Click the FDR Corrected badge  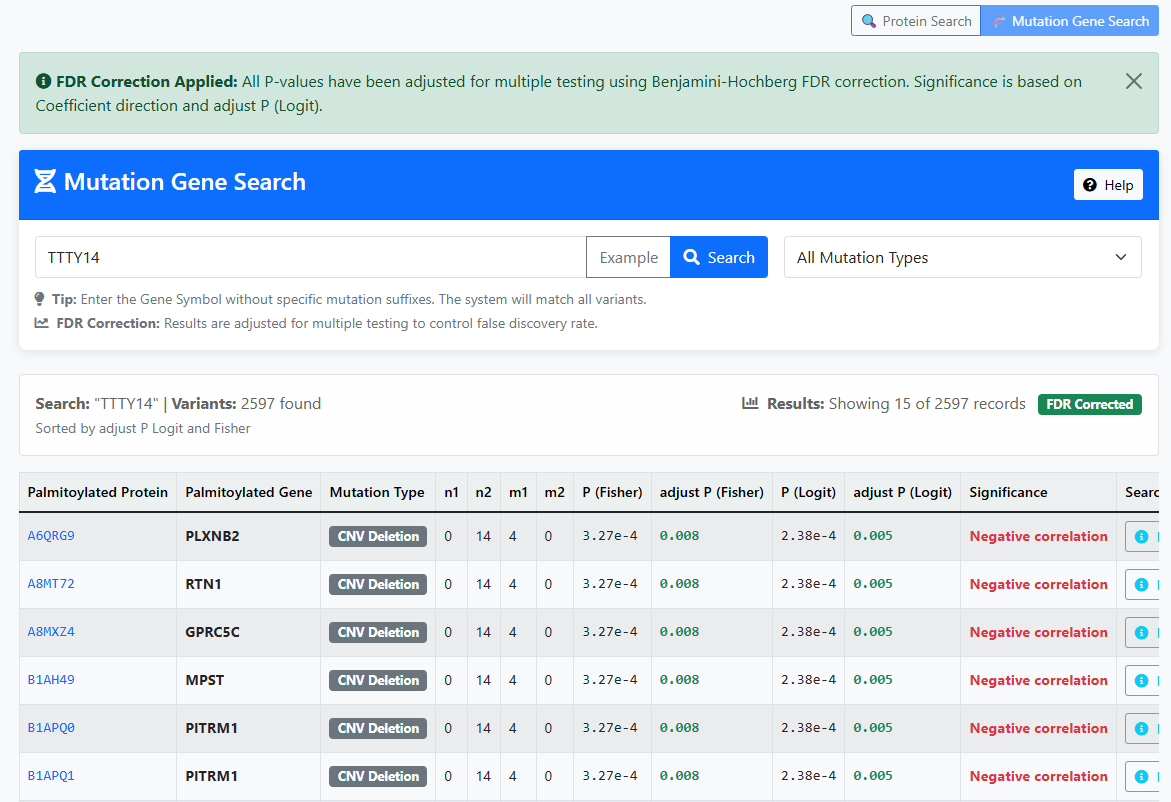(1090, 404)
